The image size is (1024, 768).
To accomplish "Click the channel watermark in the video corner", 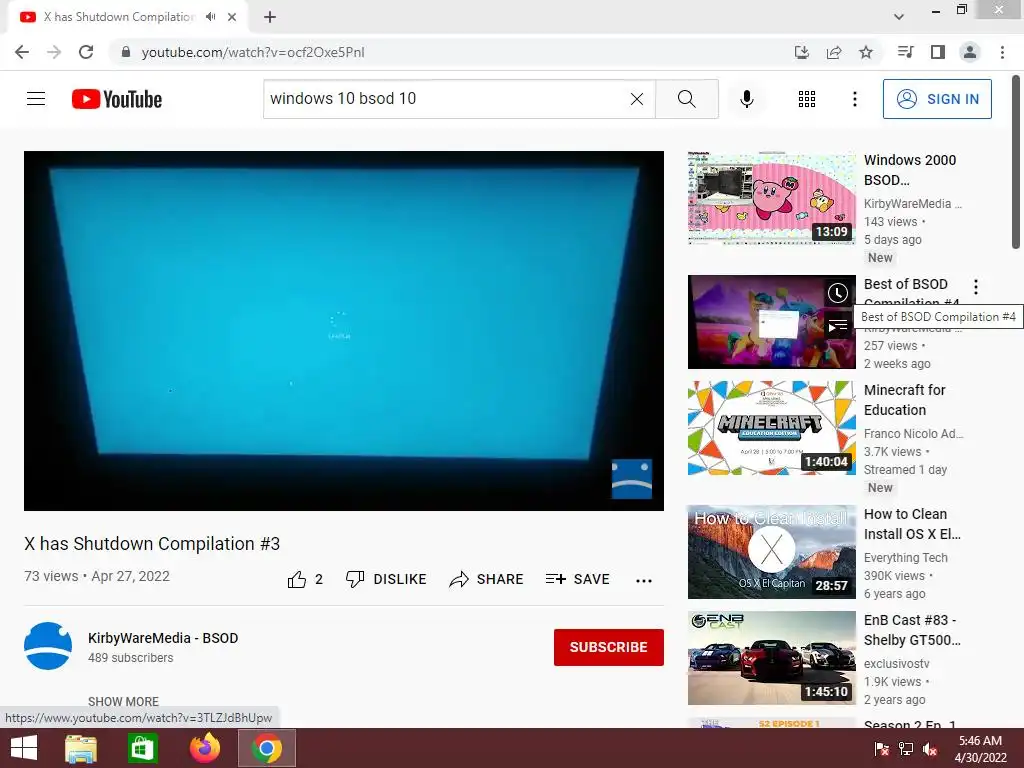I will click(x=632, y=479).
